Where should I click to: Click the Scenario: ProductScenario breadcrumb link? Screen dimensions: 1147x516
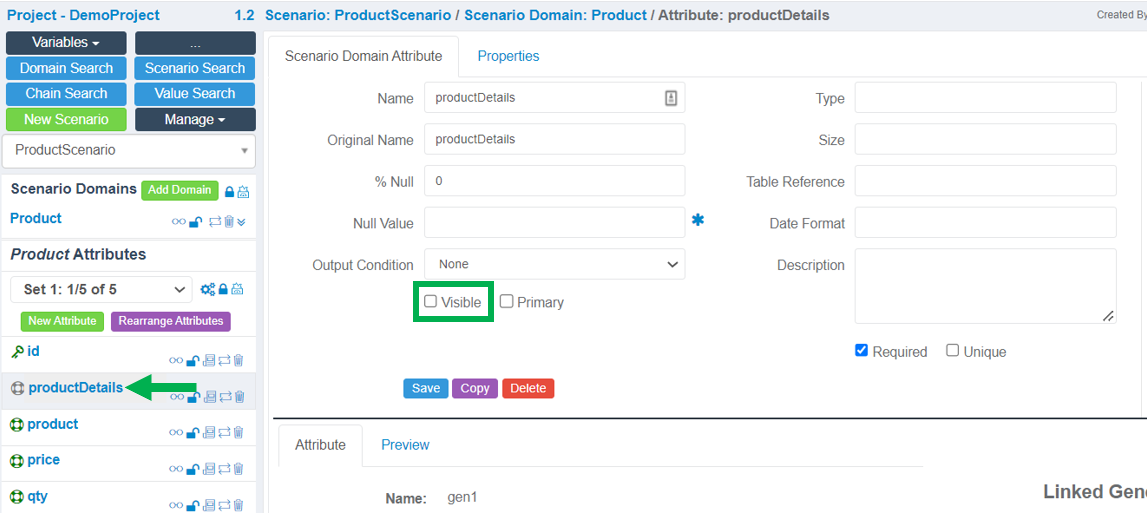pyautogui.click(x=358, y=15)
